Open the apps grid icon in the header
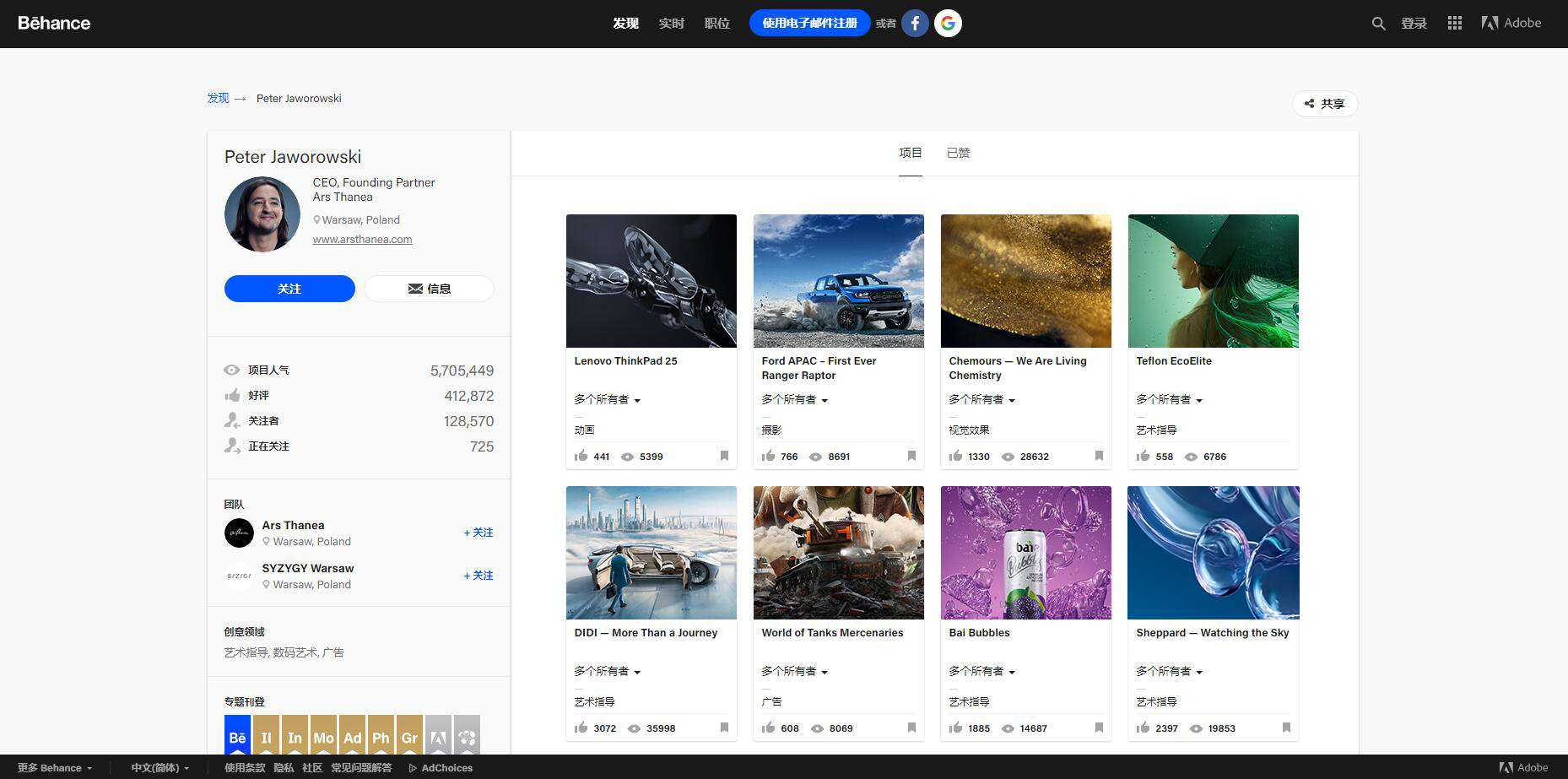Viewport: 1568px width, 779px height. point(1454,24)
